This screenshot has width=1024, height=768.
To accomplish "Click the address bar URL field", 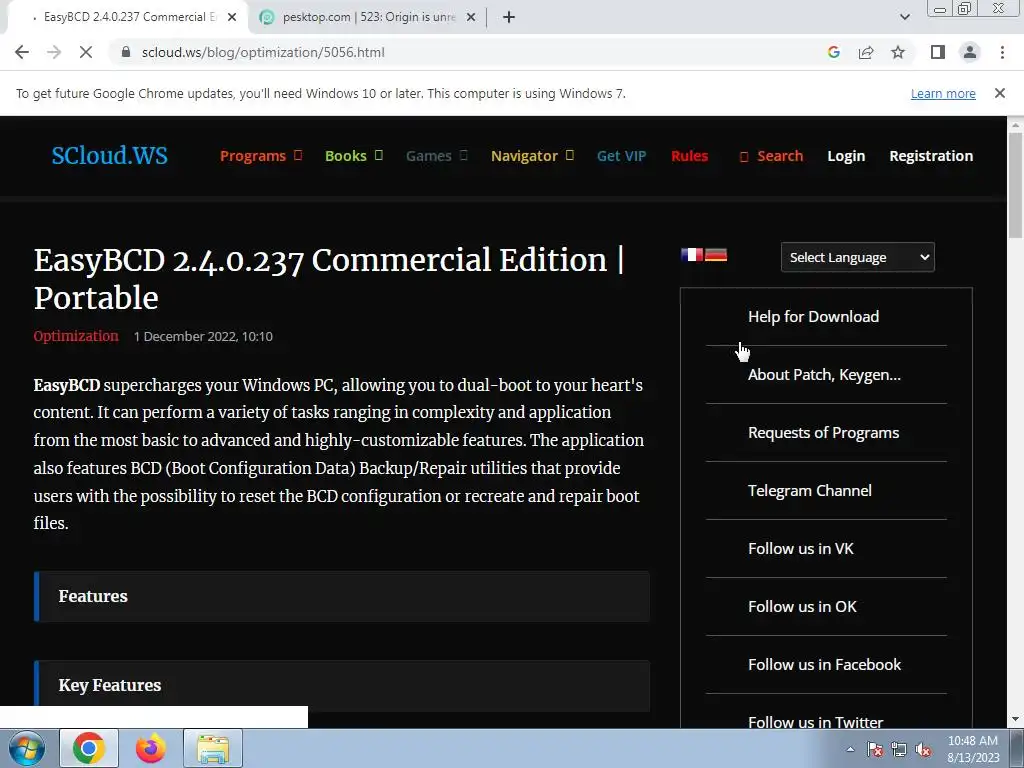I will (263, 52).
